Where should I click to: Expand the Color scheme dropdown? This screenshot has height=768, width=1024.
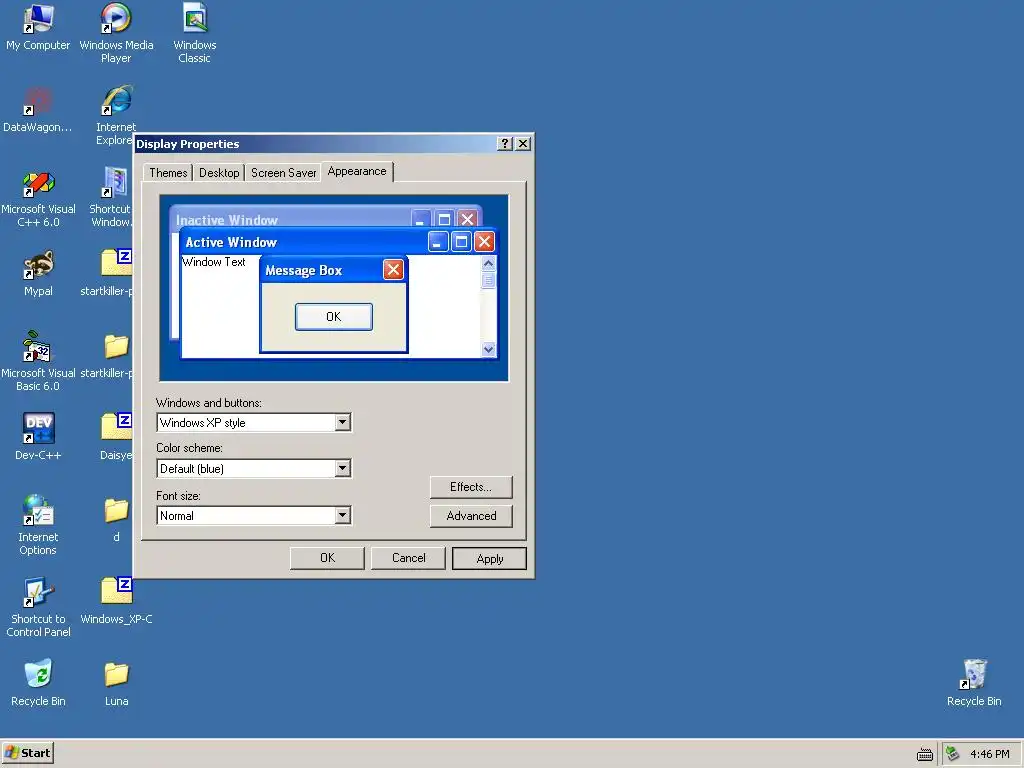tap(342, 468)
